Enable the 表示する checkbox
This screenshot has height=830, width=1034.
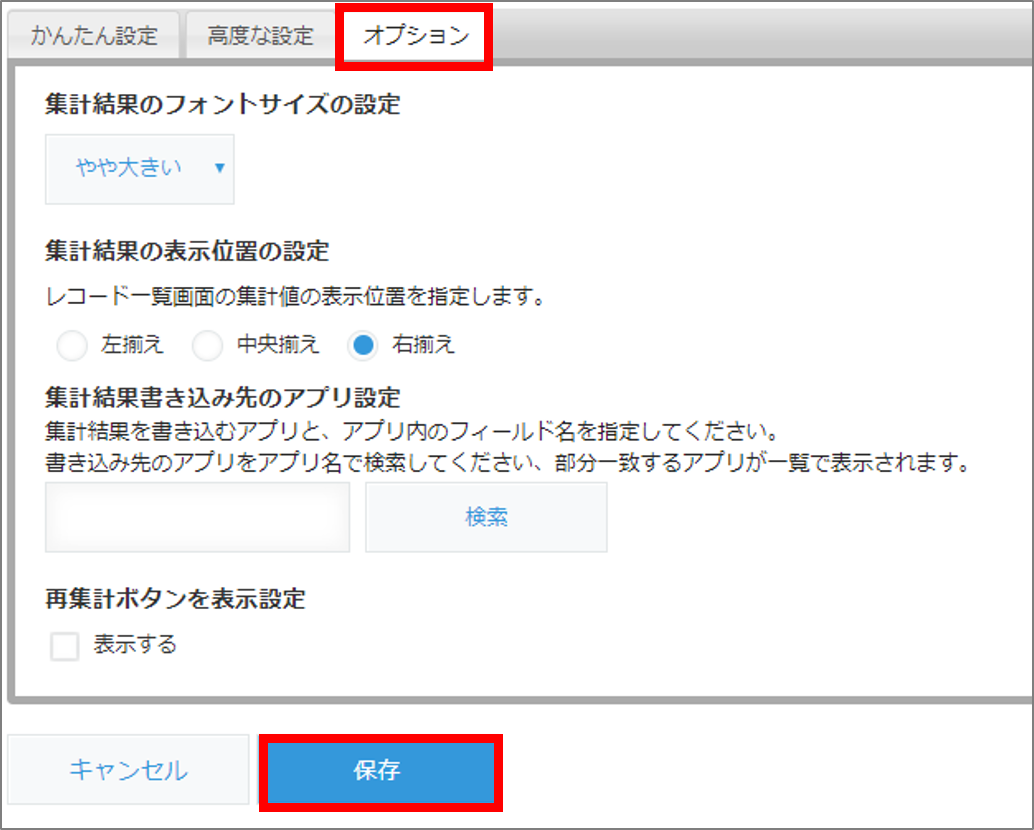pos(65,647)
